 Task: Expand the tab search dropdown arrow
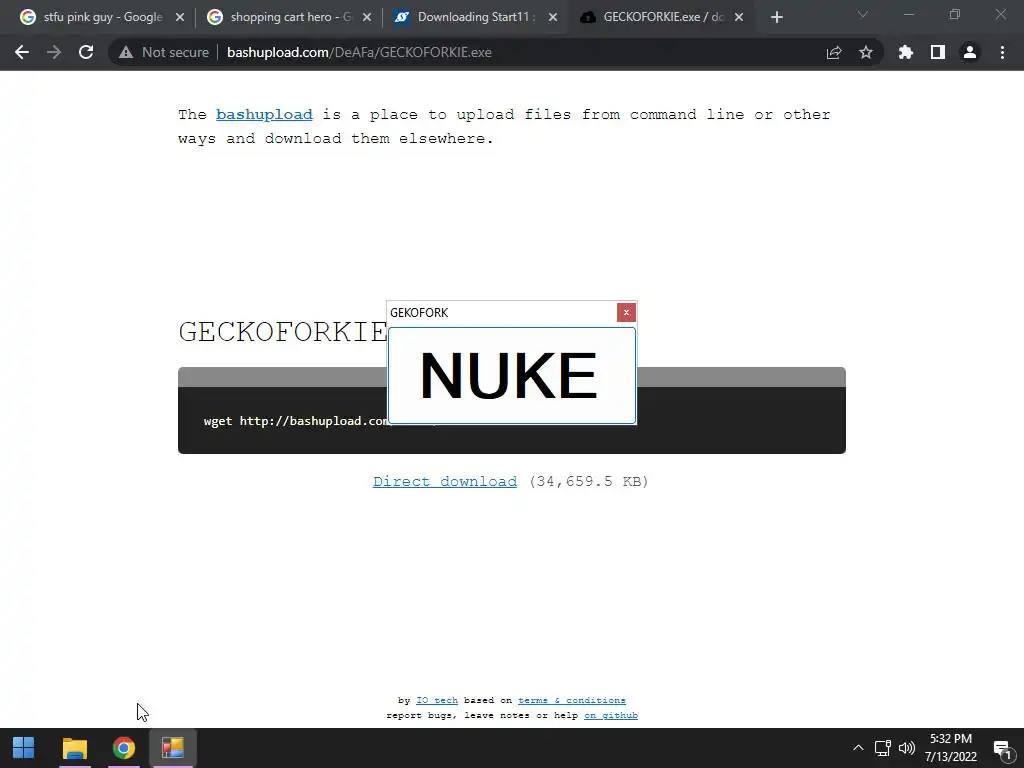pyautogui.click(x=863, y=14)
